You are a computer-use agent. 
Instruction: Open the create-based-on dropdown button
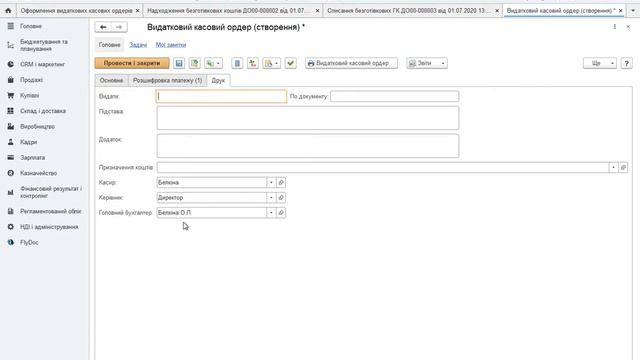pyautogui.click(x=213, y=63)
